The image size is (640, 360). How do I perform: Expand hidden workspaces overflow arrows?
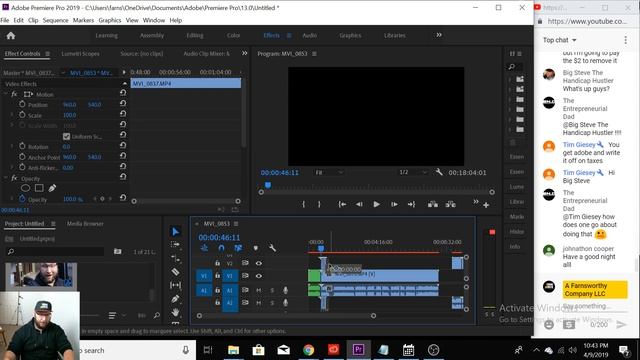[439, 35]
